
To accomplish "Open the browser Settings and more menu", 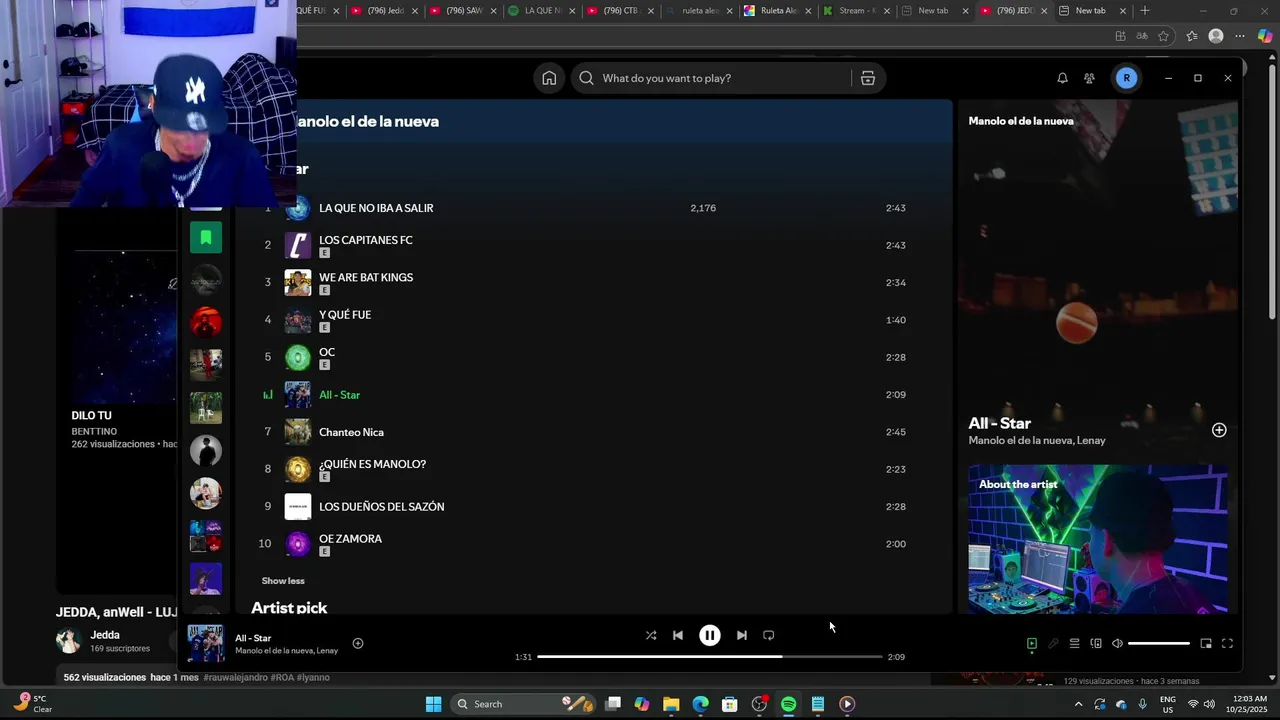I will (1240, 36).
